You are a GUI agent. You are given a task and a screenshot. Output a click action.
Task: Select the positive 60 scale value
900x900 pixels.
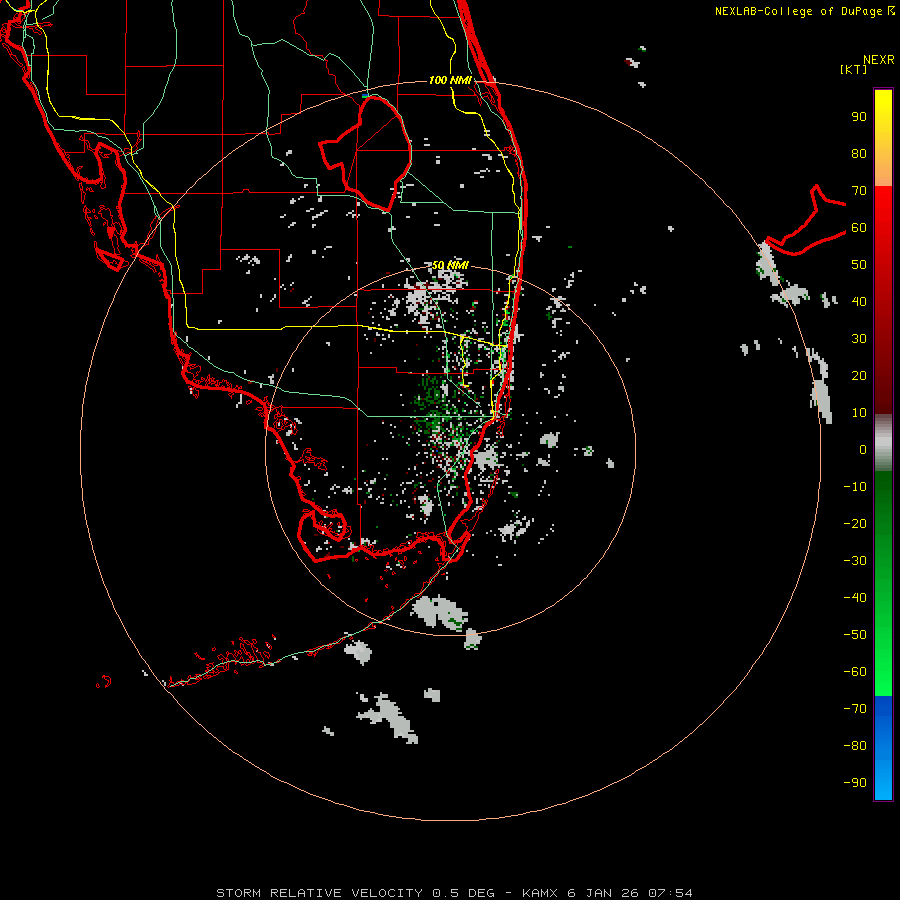click(859, 227)
